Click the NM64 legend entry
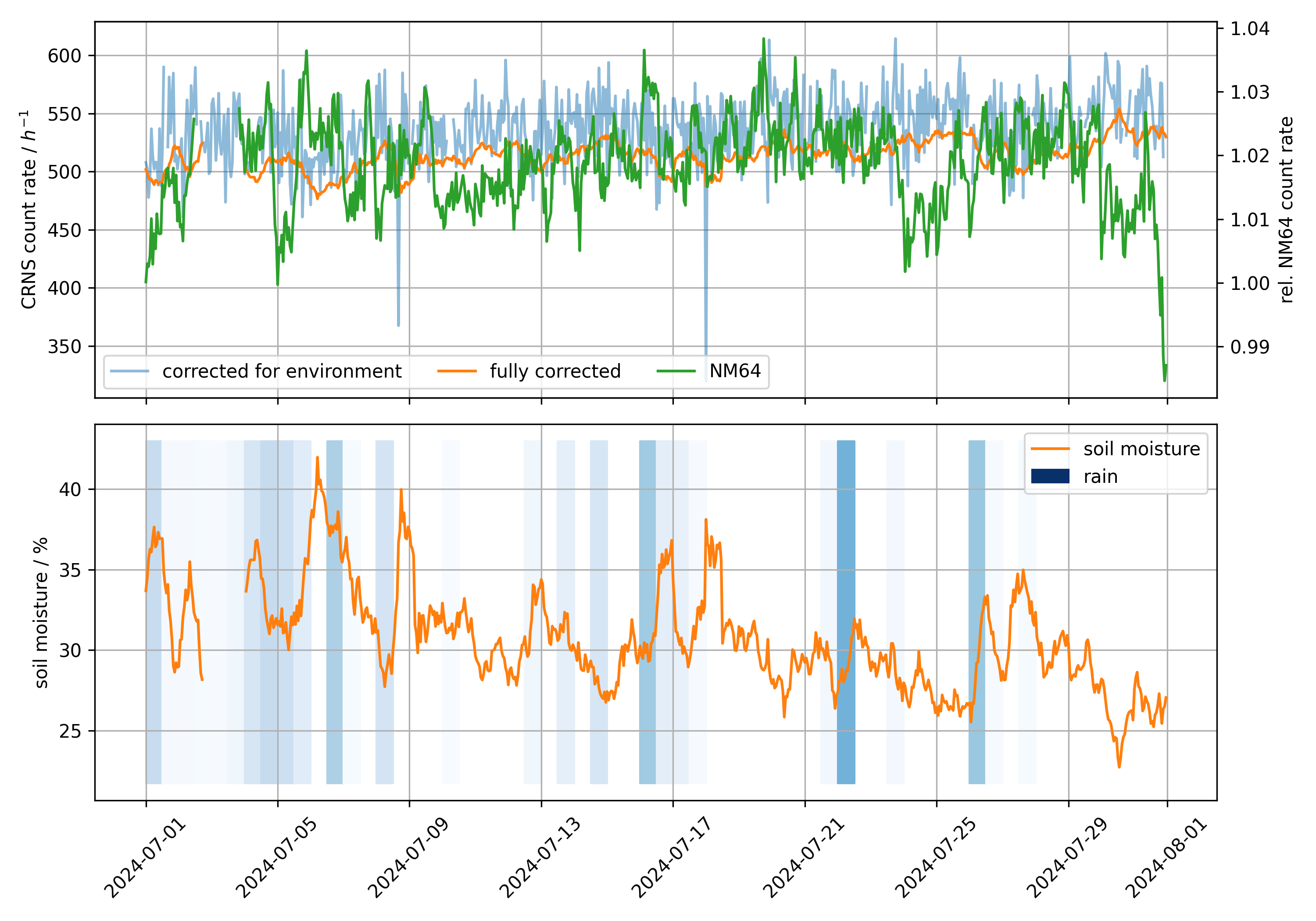The image size is (1316, 921). tap(735, 371)
